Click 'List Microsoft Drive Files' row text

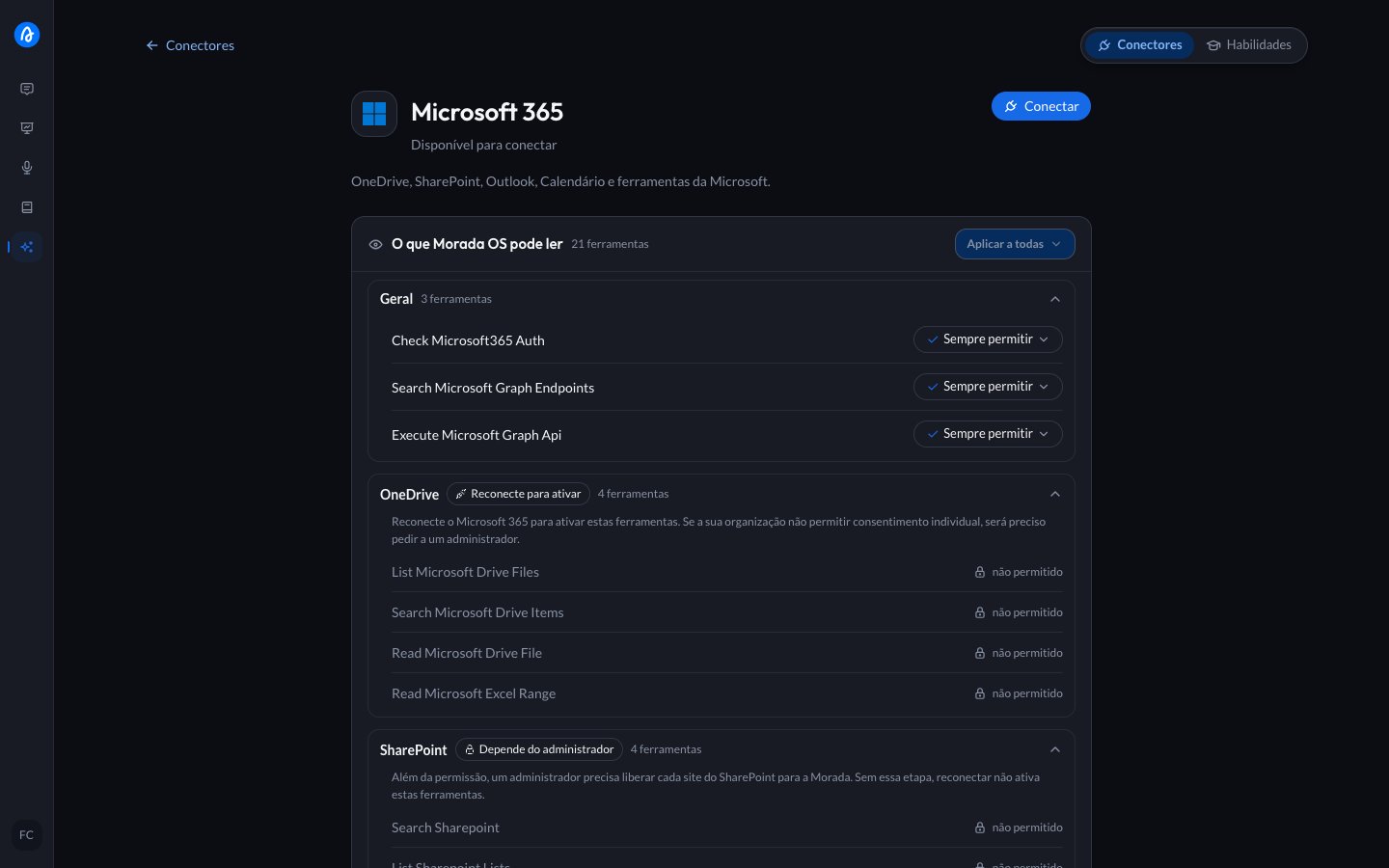(x=465, y=572)
